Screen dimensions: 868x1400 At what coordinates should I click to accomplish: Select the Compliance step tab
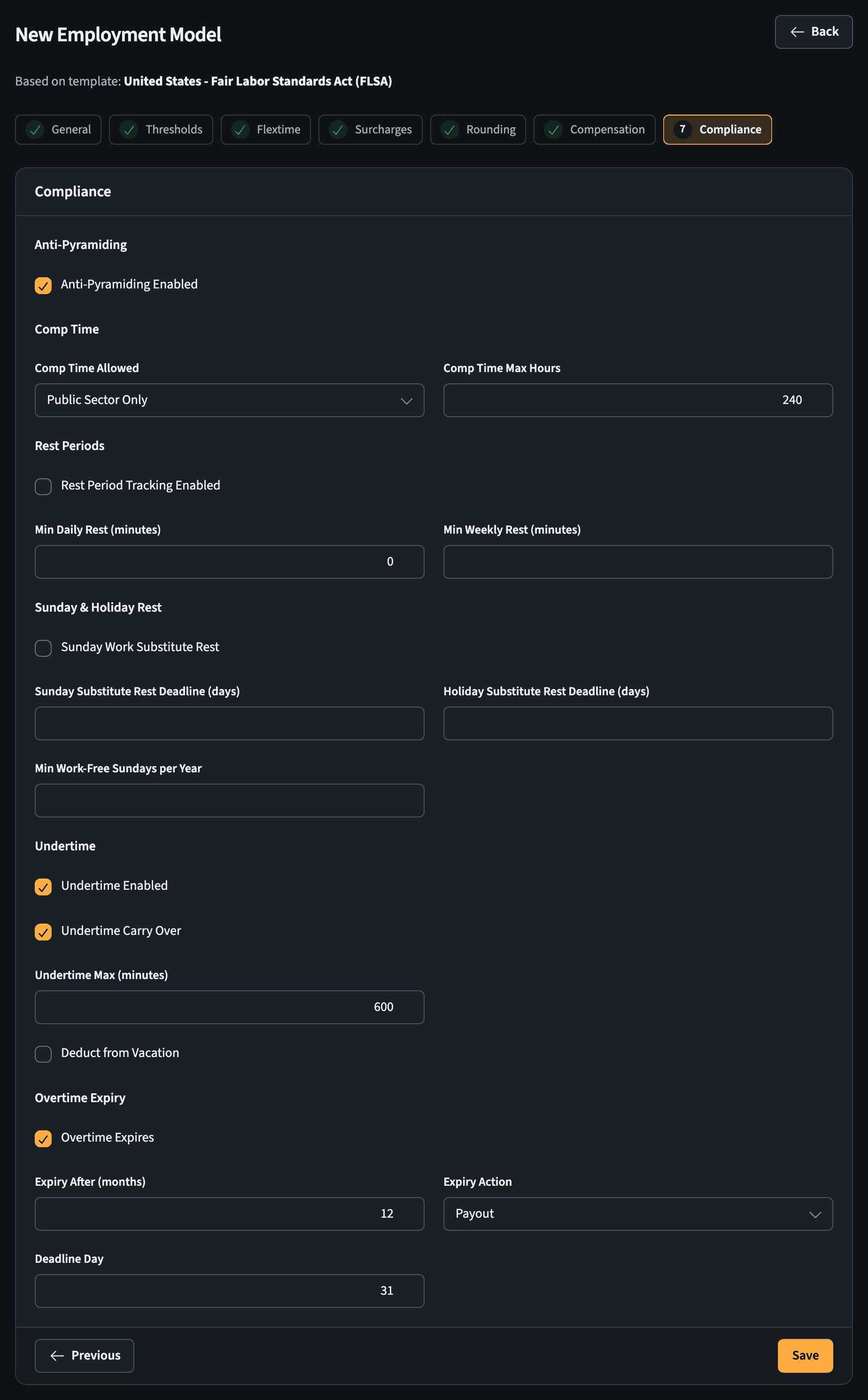pyautogui.click(x=717, y=130)
